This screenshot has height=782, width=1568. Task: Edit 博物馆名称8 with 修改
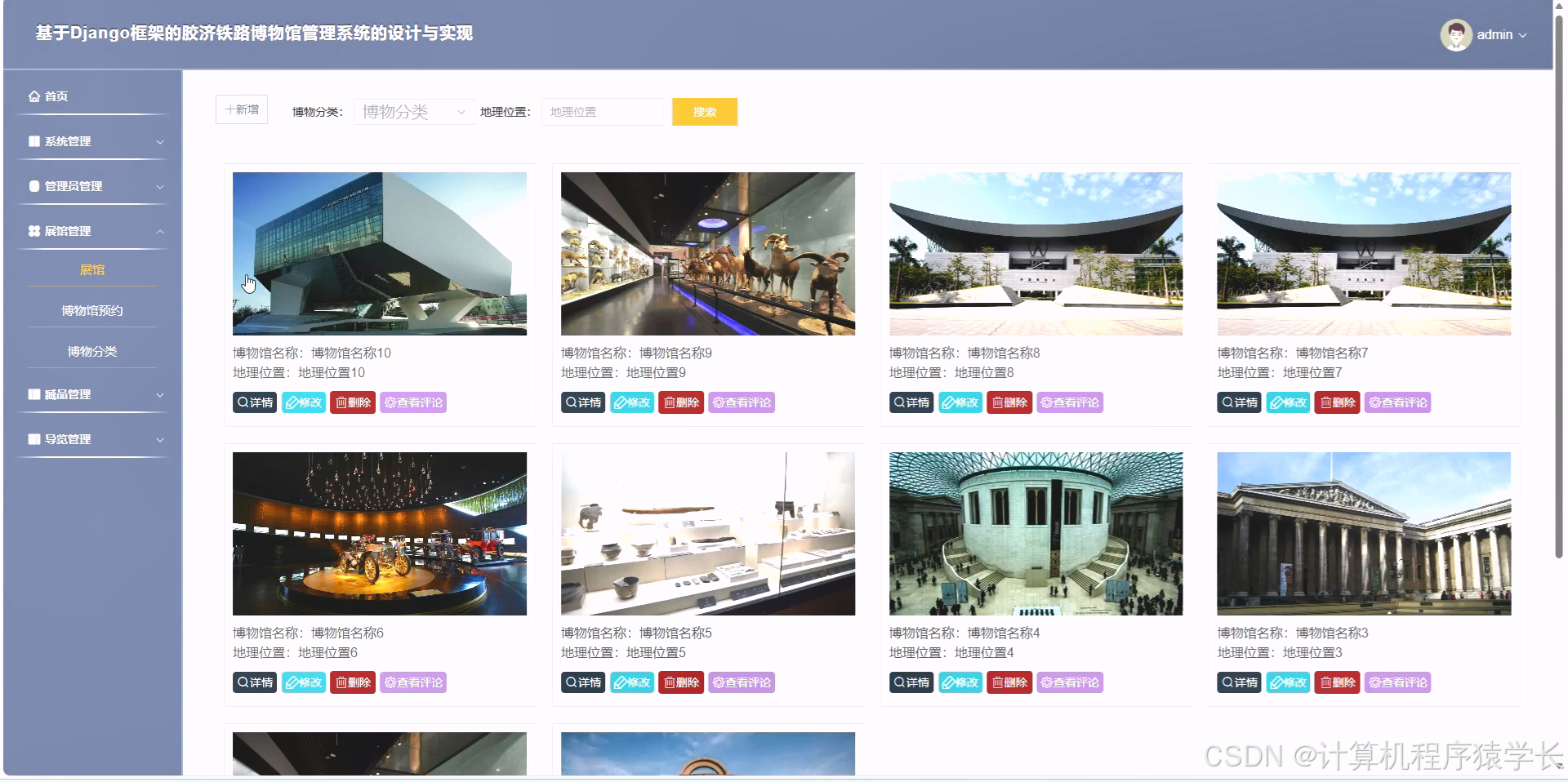coord(960,402)
